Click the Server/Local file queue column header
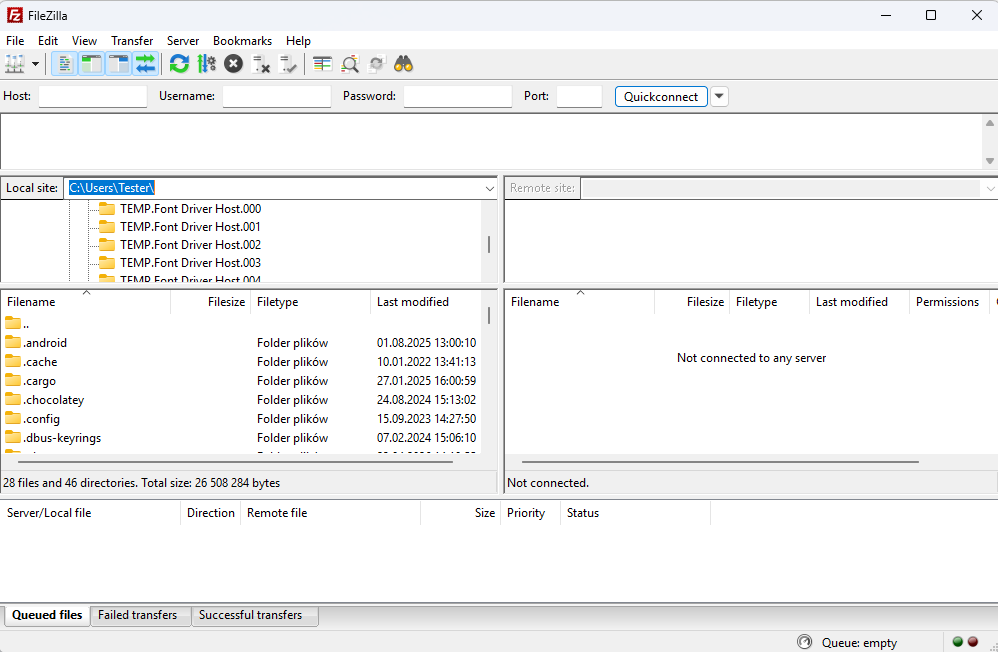This screenshot has width=998, height=652. click(91, 513)
